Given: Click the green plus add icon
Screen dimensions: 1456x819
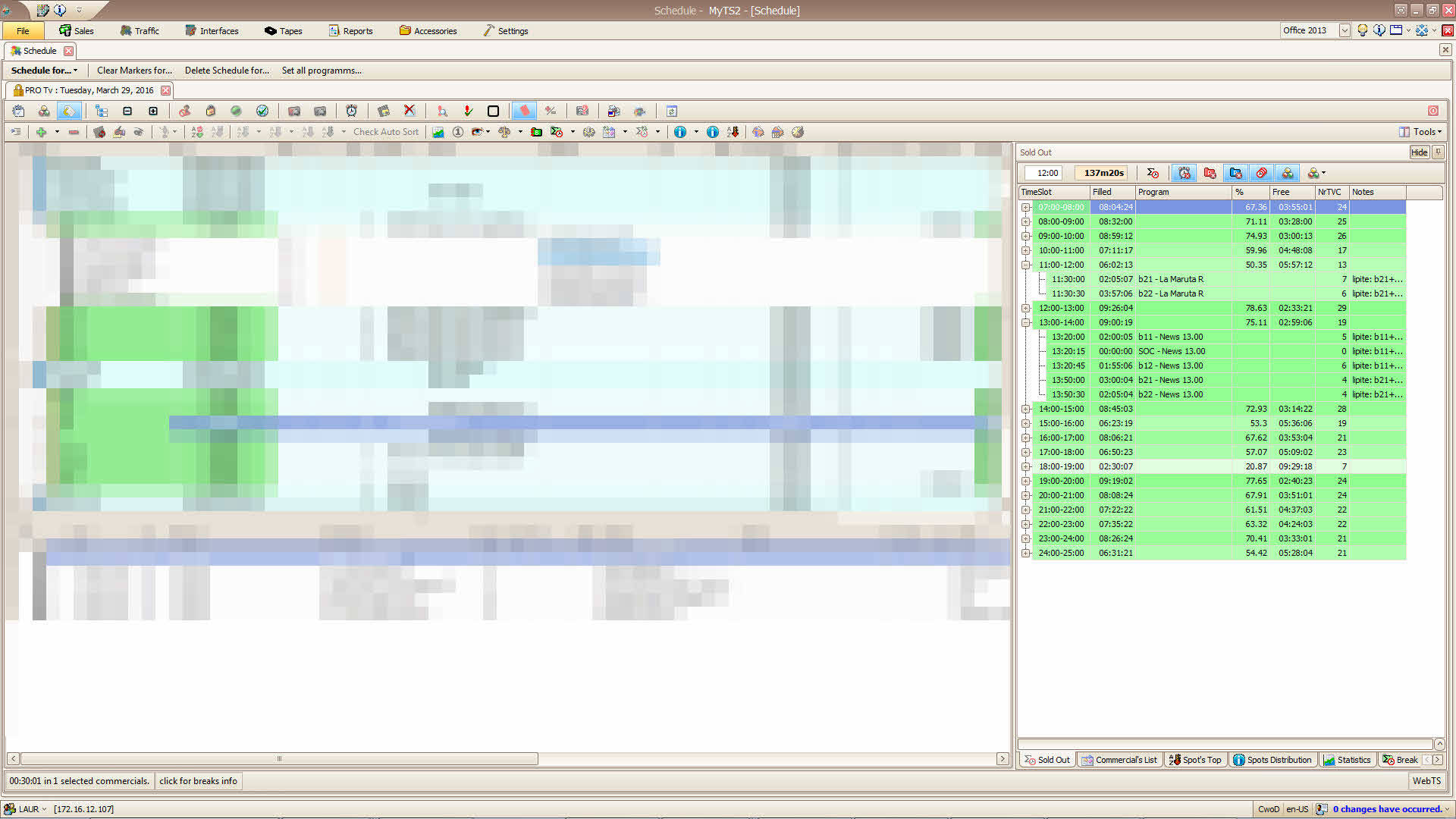Looking at the screenshot, I should pos(41,132).
